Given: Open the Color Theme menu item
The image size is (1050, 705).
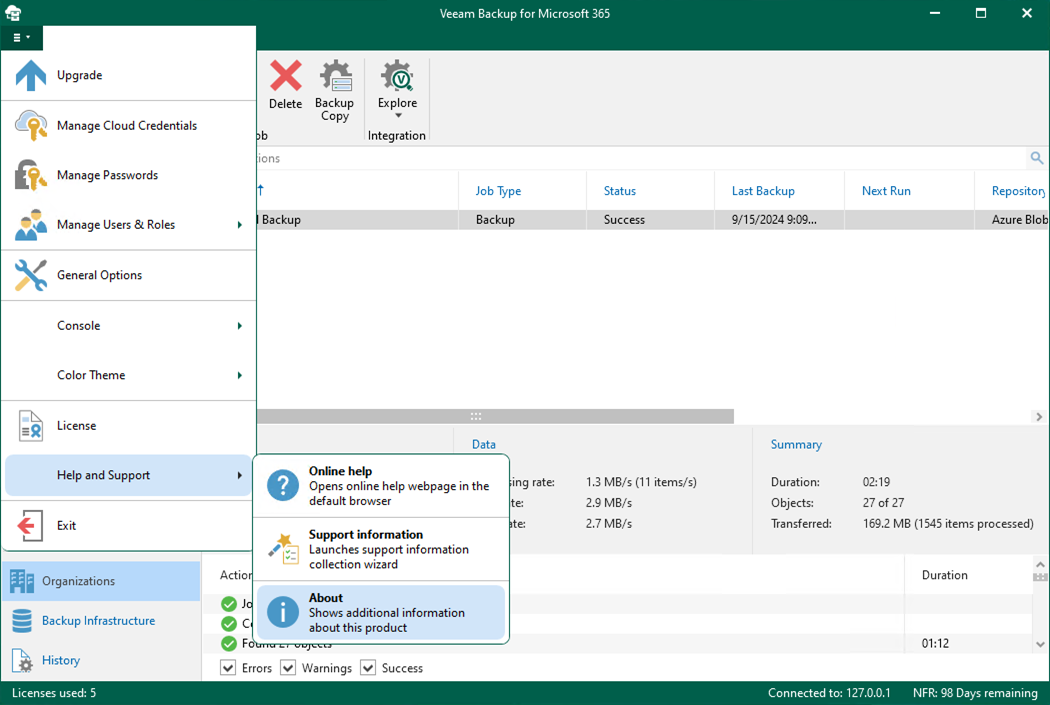Looking at the screenshot, I should [x=129, y=376].
